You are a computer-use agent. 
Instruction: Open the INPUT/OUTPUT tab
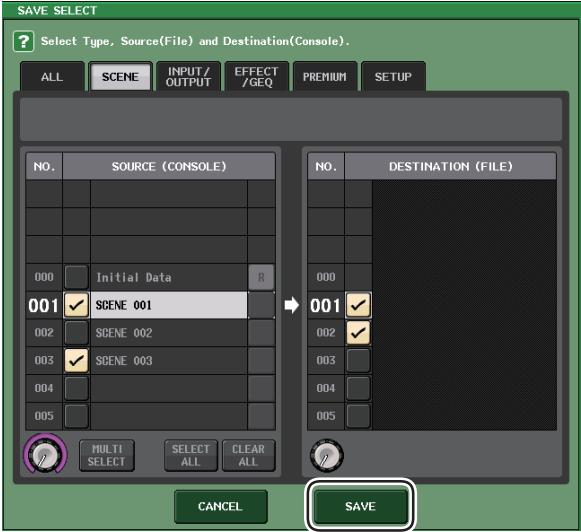(x=188, y=77)
